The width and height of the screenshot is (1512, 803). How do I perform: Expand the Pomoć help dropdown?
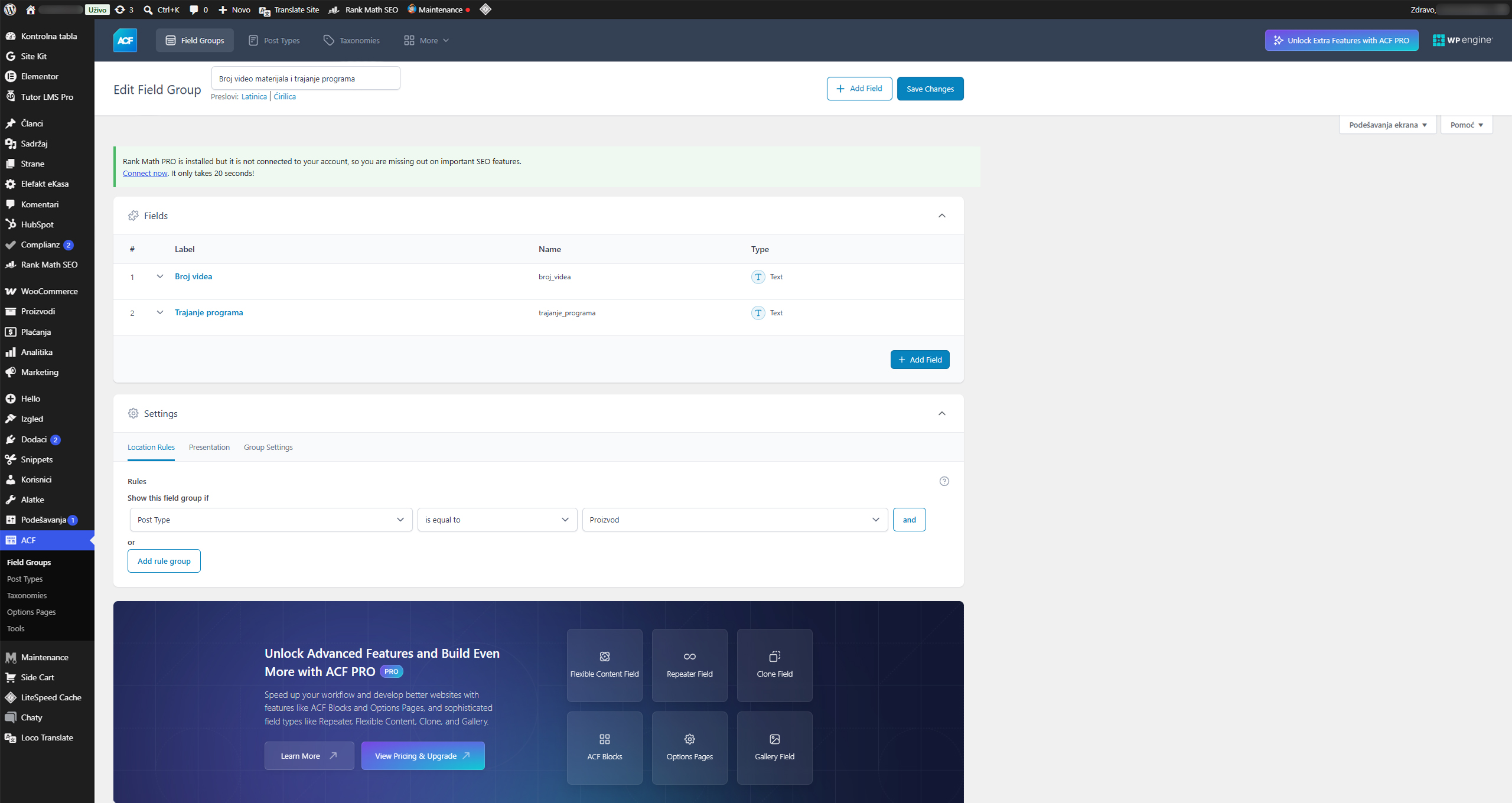pyautogui.click(x=1467, y=125)
